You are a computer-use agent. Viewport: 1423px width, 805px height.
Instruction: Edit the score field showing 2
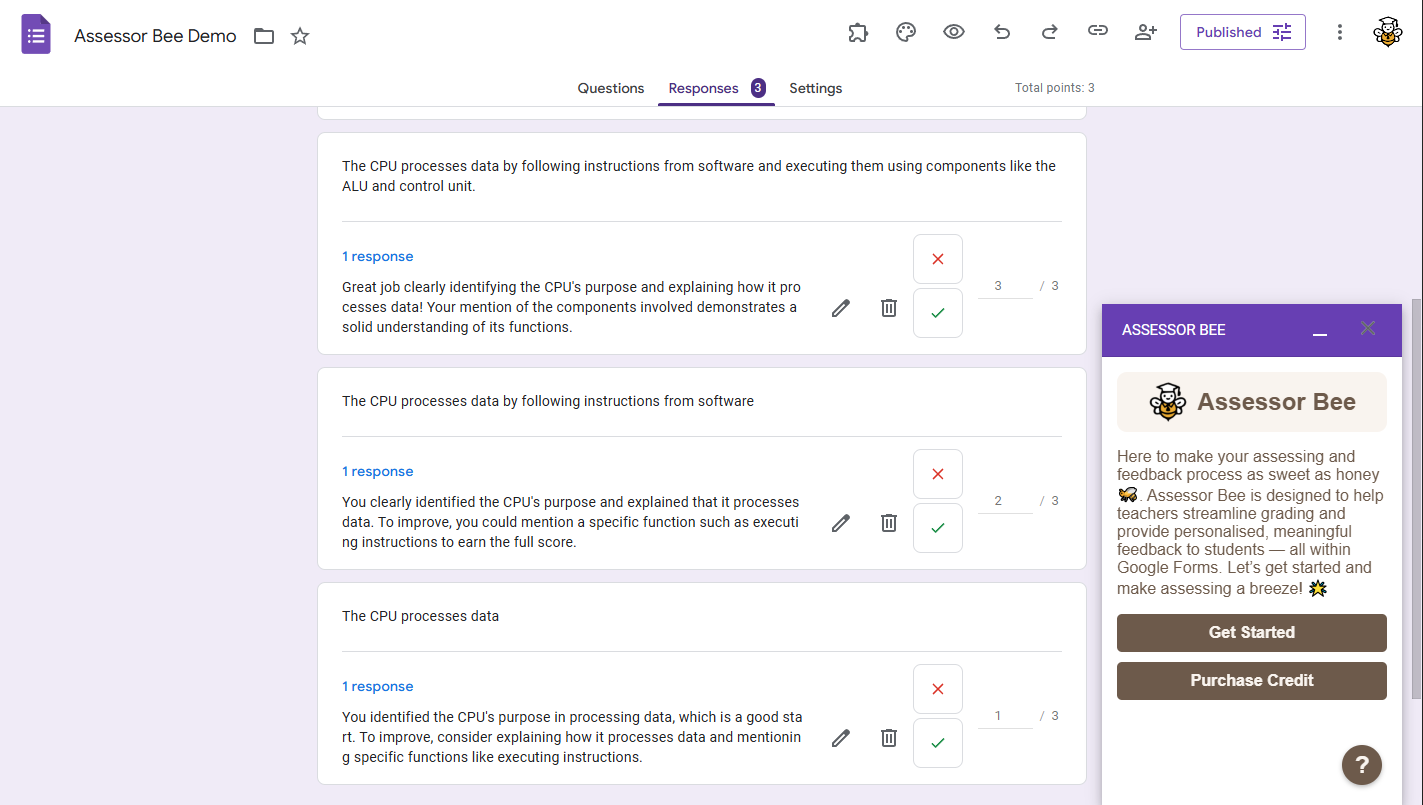(x=1004, y=501)
